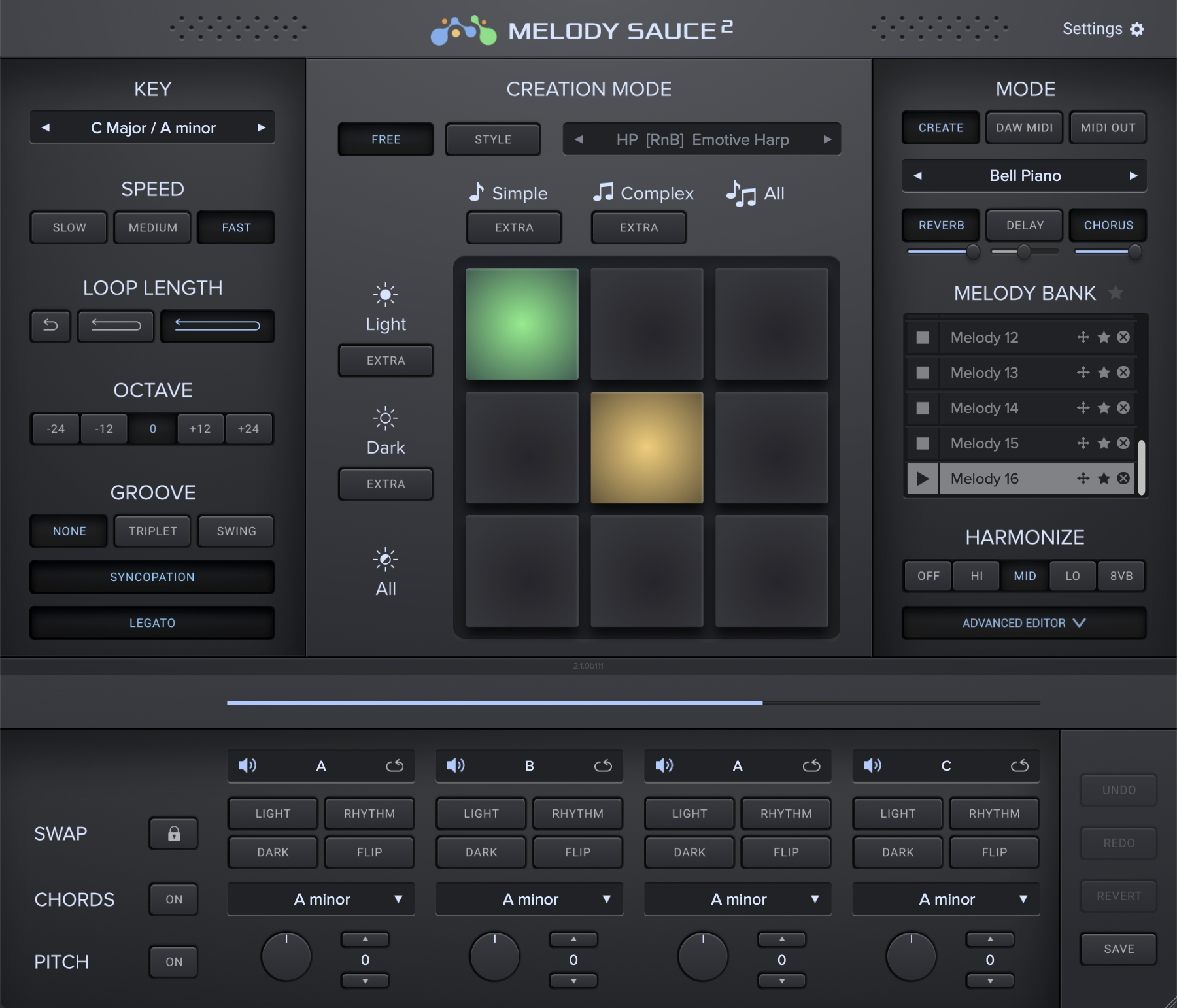
Task: Toggle Syncopation groove option
Action: 152,577
